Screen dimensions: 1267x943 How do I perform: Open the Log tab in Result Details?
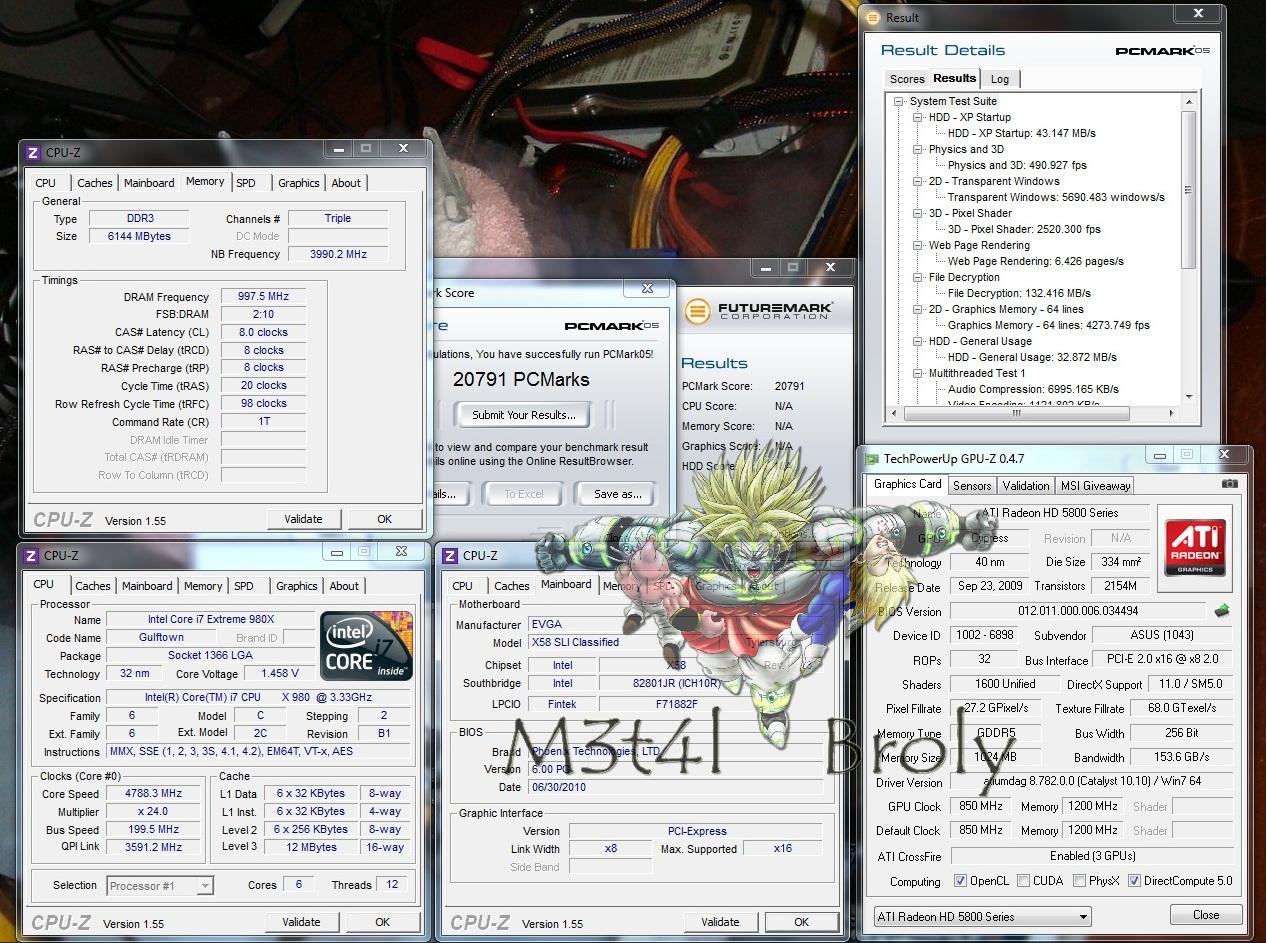point(1000,79)
